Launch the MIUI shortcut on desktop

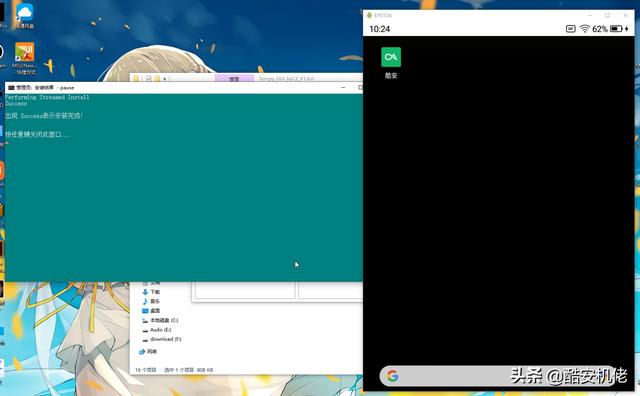coord(24,52)
